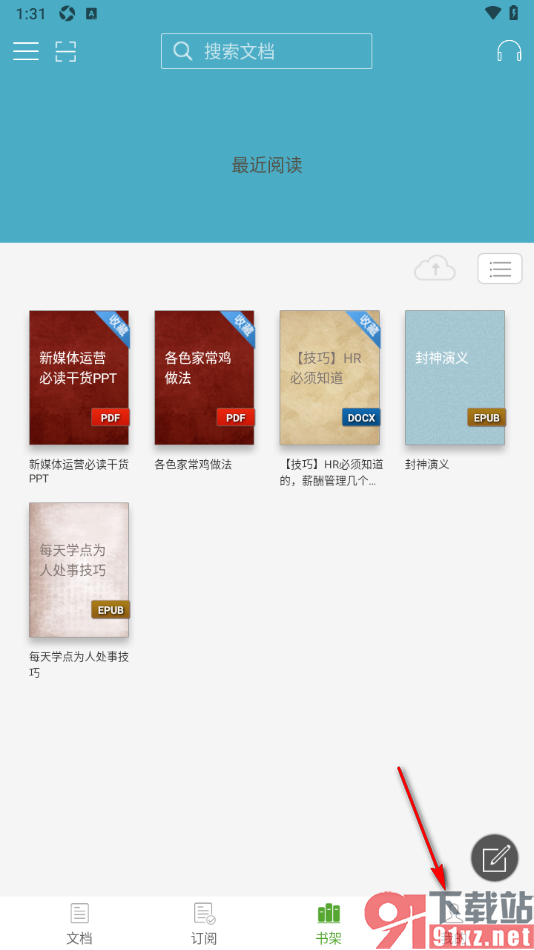Tap the 1:31 clock in status bar
Viewport: 534px width, 950px height.
point(30,13)
